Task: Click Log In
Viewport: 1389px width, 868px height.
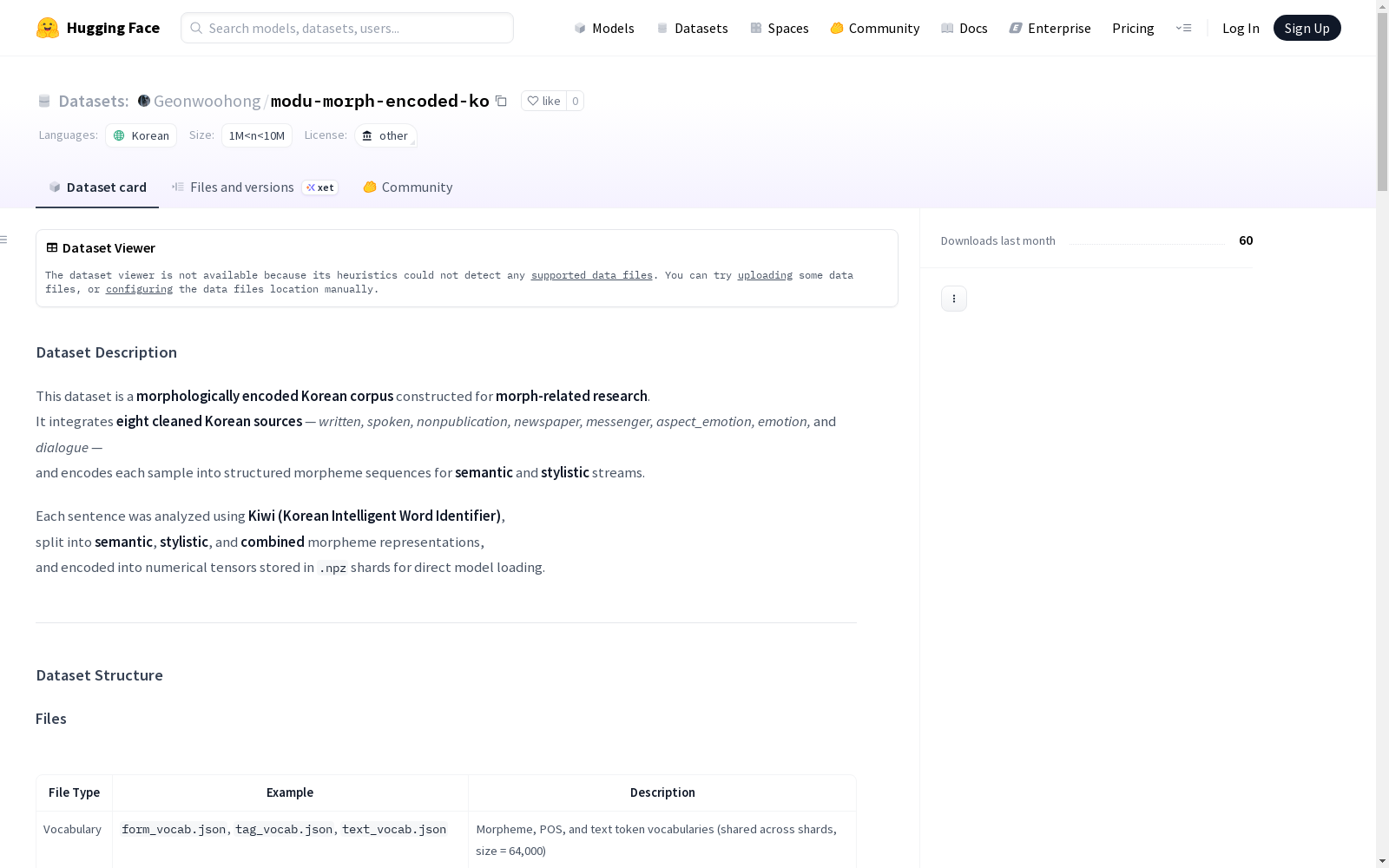Action: coord(1241,28)
